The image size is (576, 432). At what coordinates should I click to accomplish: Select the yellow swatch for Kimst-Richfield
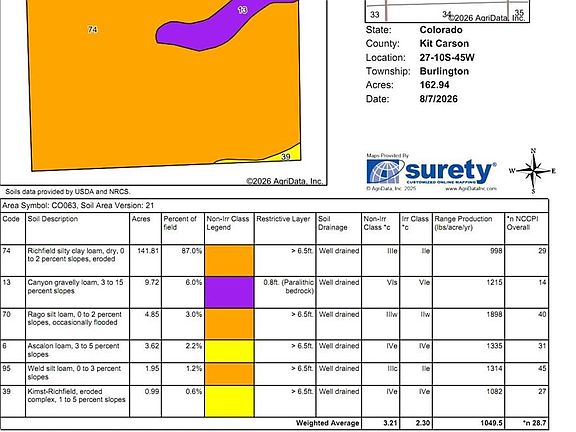click(229, 401)
